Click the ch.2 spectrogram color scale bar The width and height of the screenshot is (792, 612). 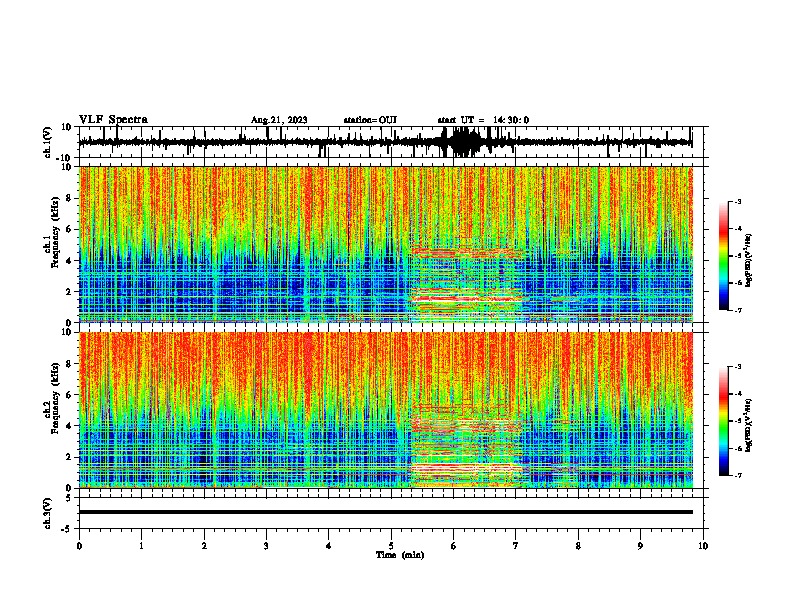(x=723, y=421)
